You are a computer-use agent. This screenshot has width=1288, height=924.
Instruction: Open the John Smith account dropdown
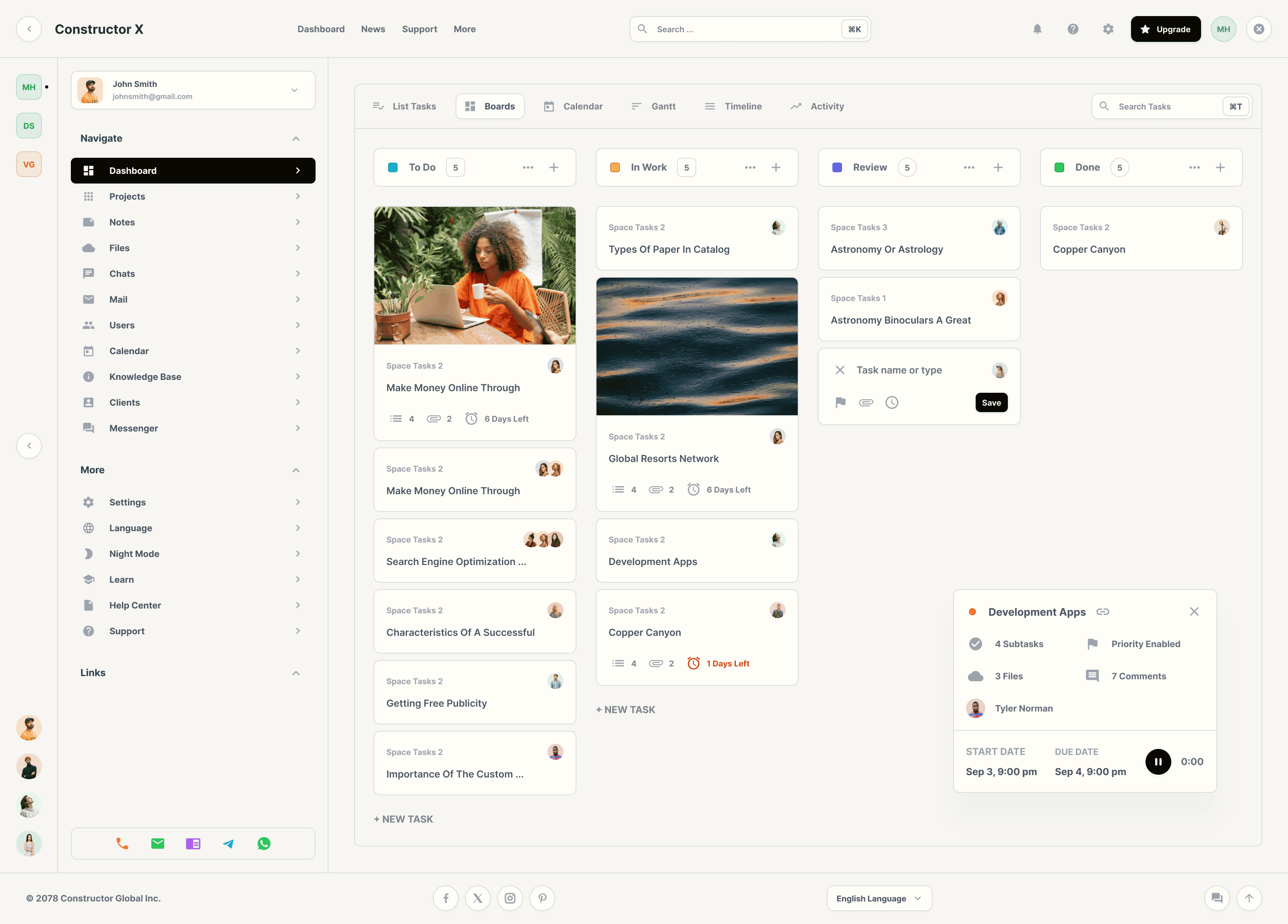[294, 90]
